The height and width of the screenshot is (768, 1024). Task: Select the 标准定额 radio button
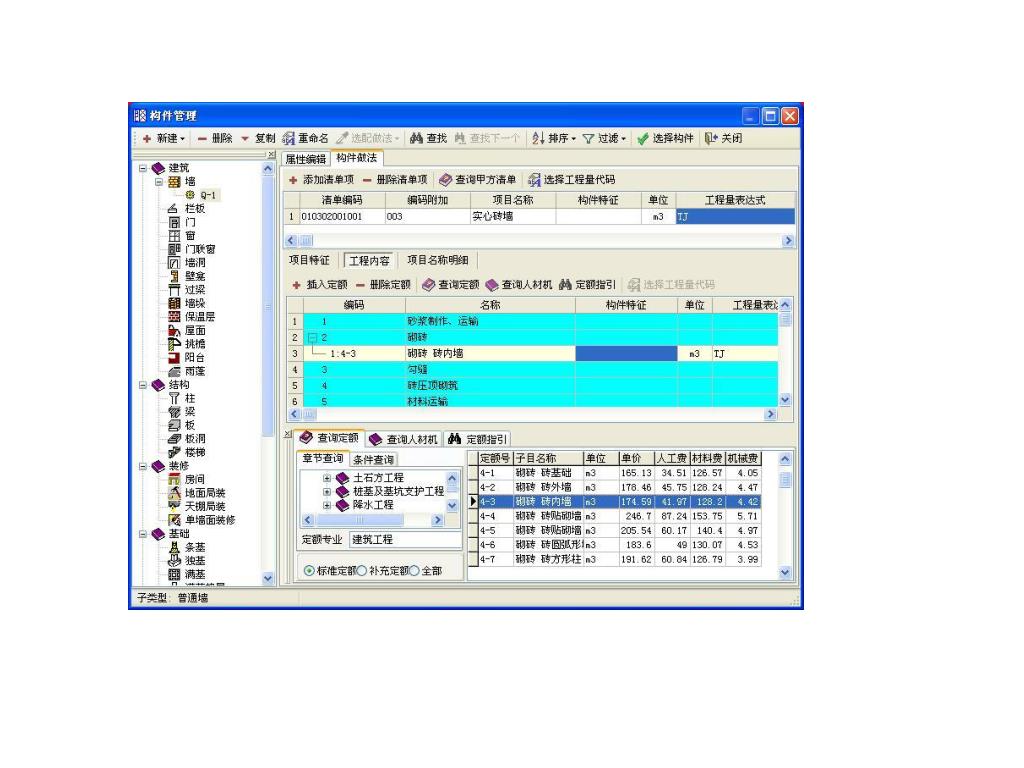[x=310, y=571]
